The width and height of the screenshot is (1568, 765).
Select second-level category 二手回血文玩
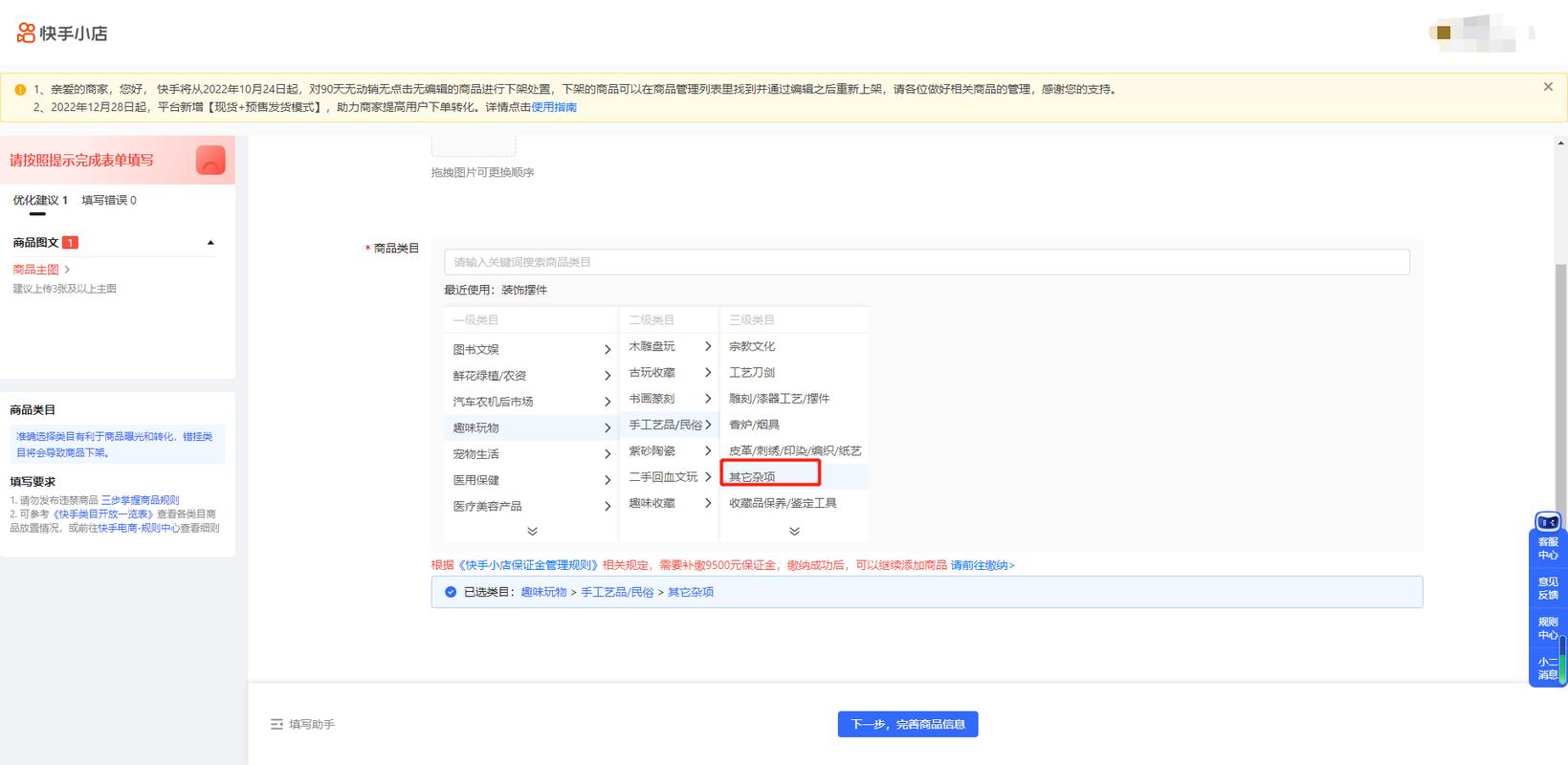coord(663,476)
